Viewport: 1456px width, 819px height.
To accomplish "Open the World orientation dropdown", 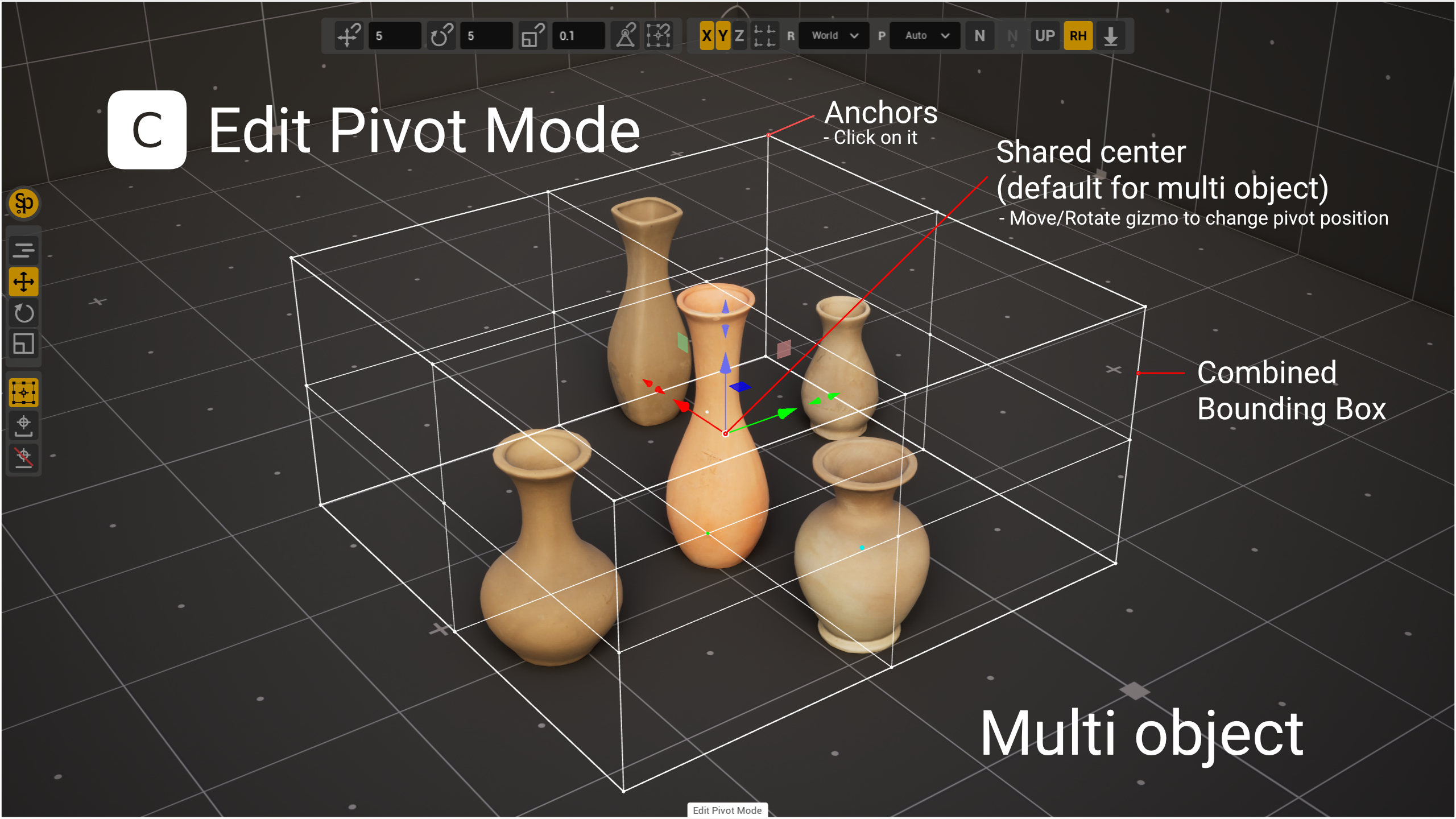I will [x=834, y=36].
